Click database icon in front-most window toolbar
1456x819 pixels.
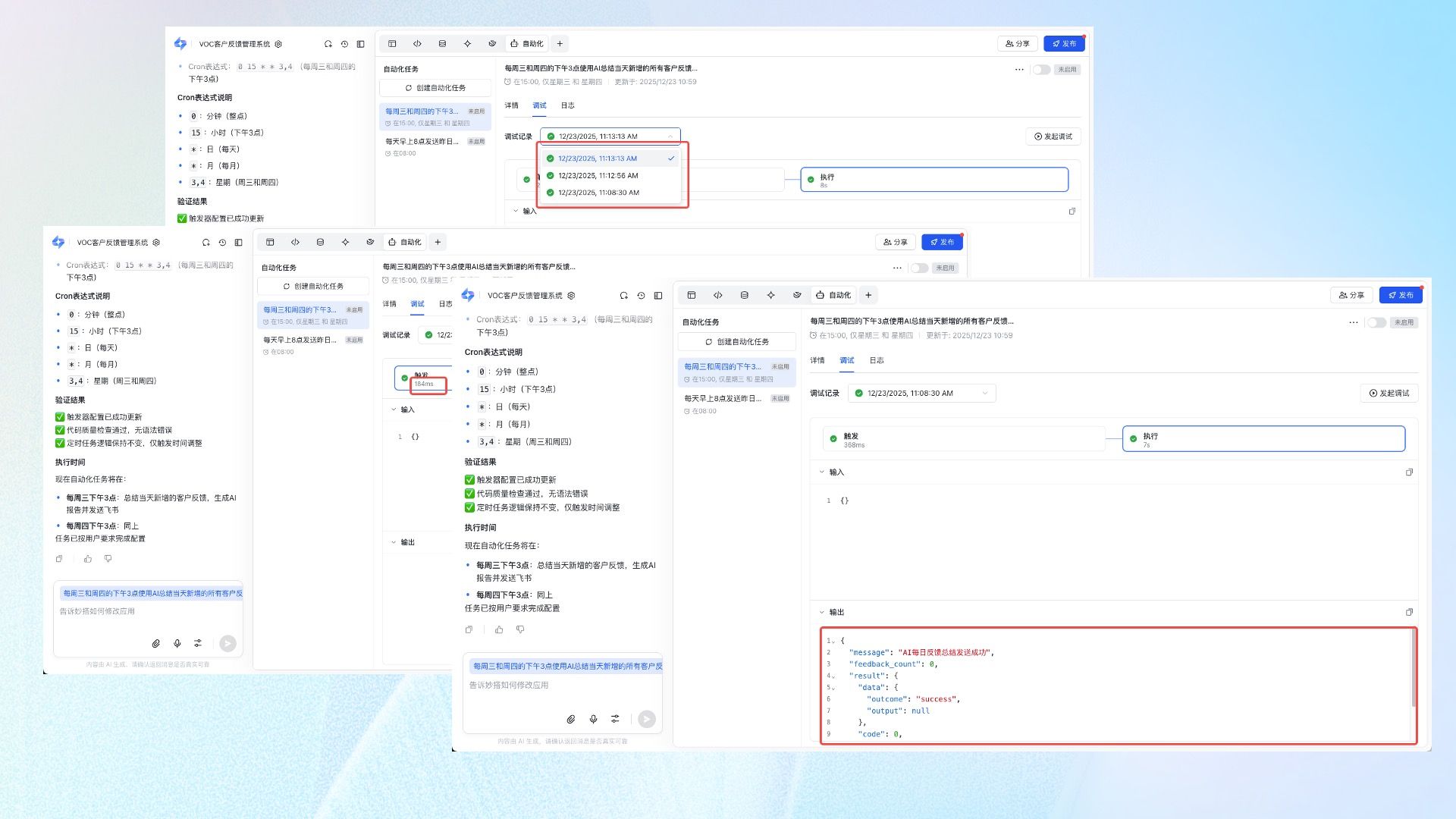[x=744, y=295]
